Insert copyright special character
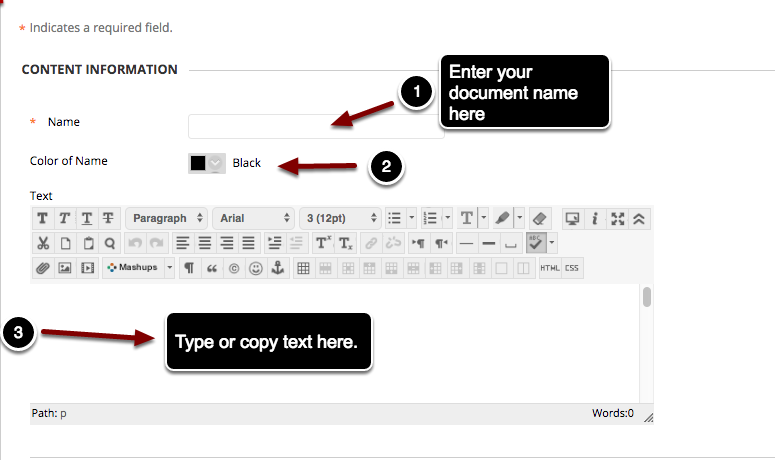 [234, 268]
